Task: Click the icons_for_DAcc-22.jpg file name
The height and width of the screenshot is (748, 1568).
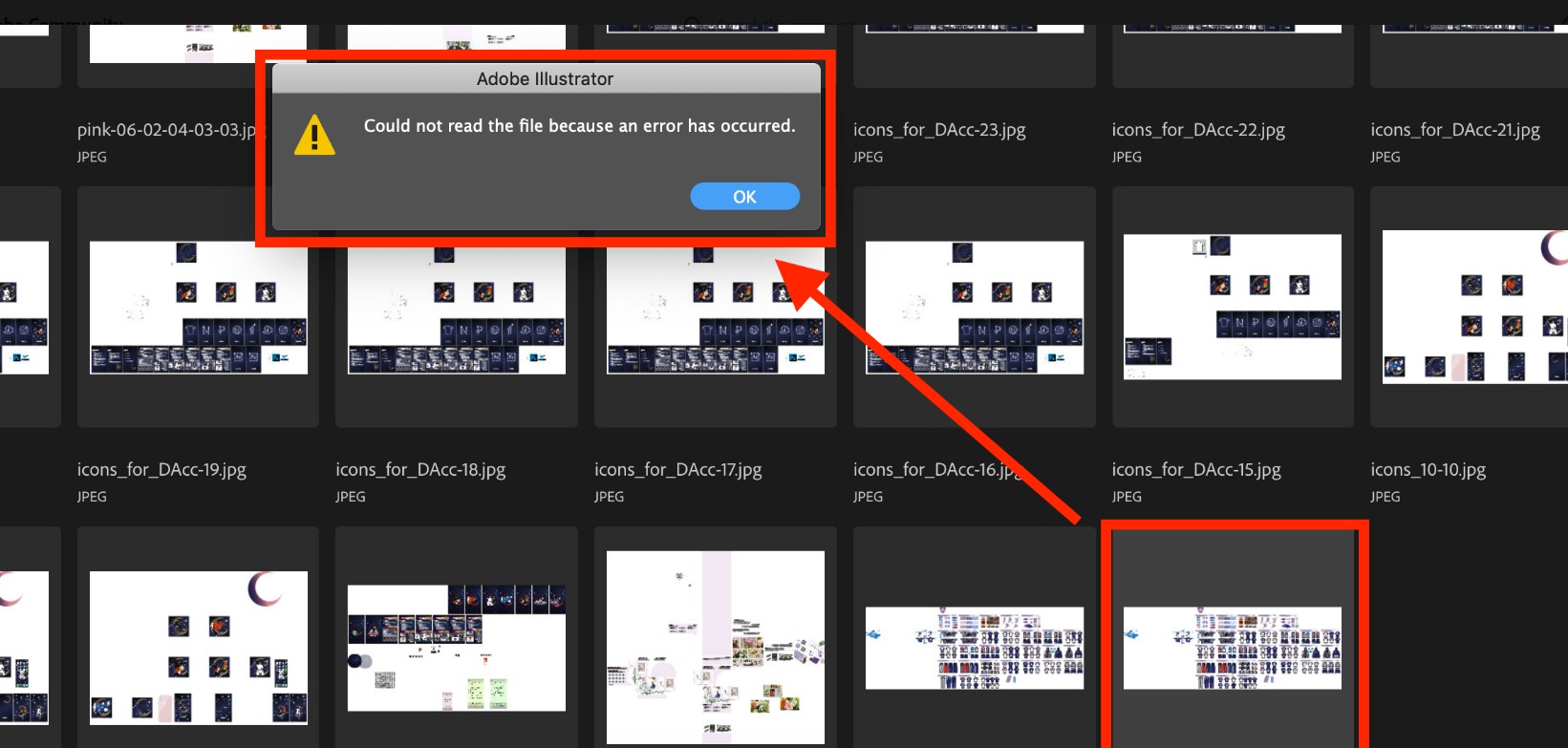Action: pyautogui.click(x=1198, y=130)
